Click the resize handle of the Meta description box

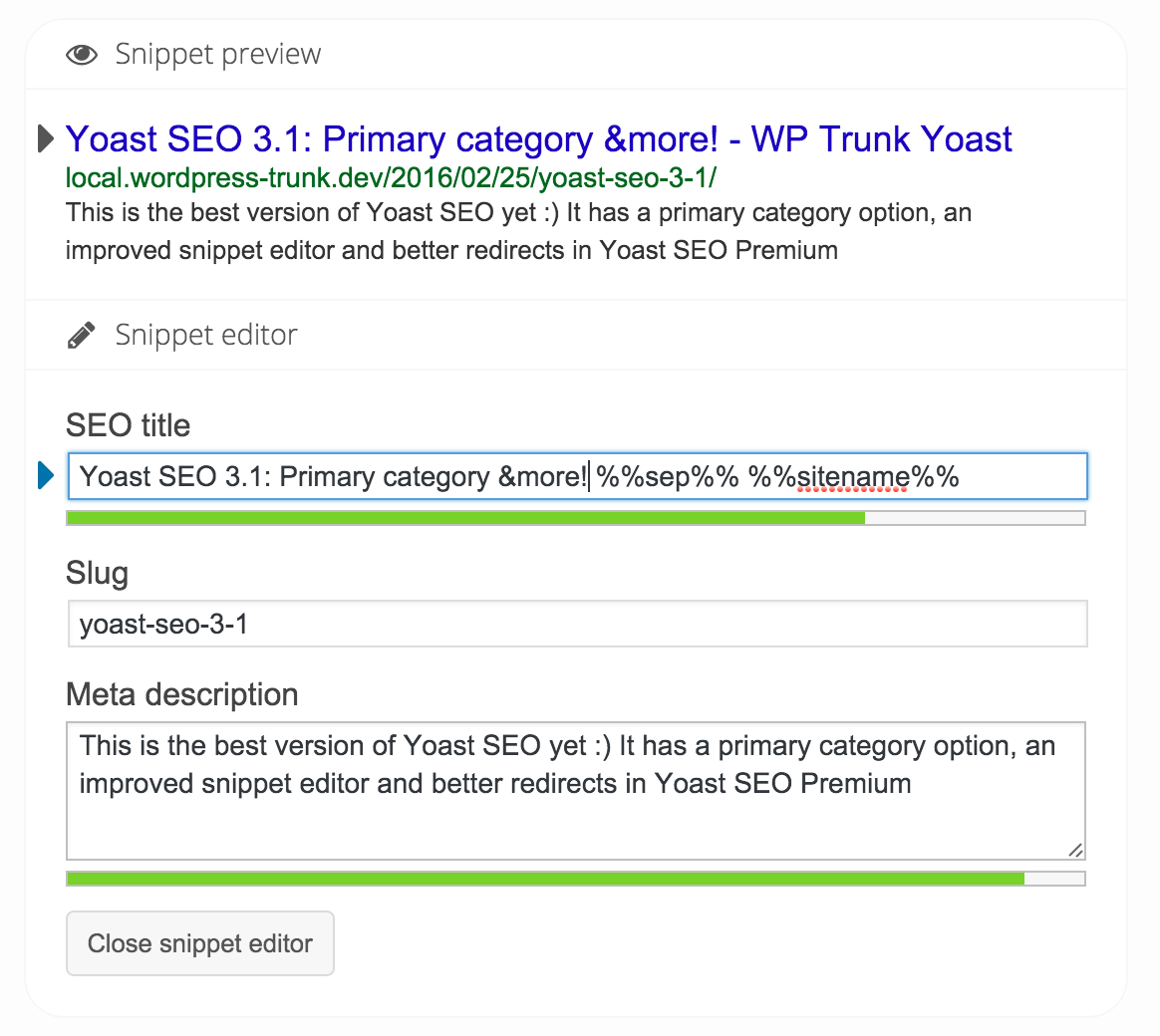point(1076,850)
